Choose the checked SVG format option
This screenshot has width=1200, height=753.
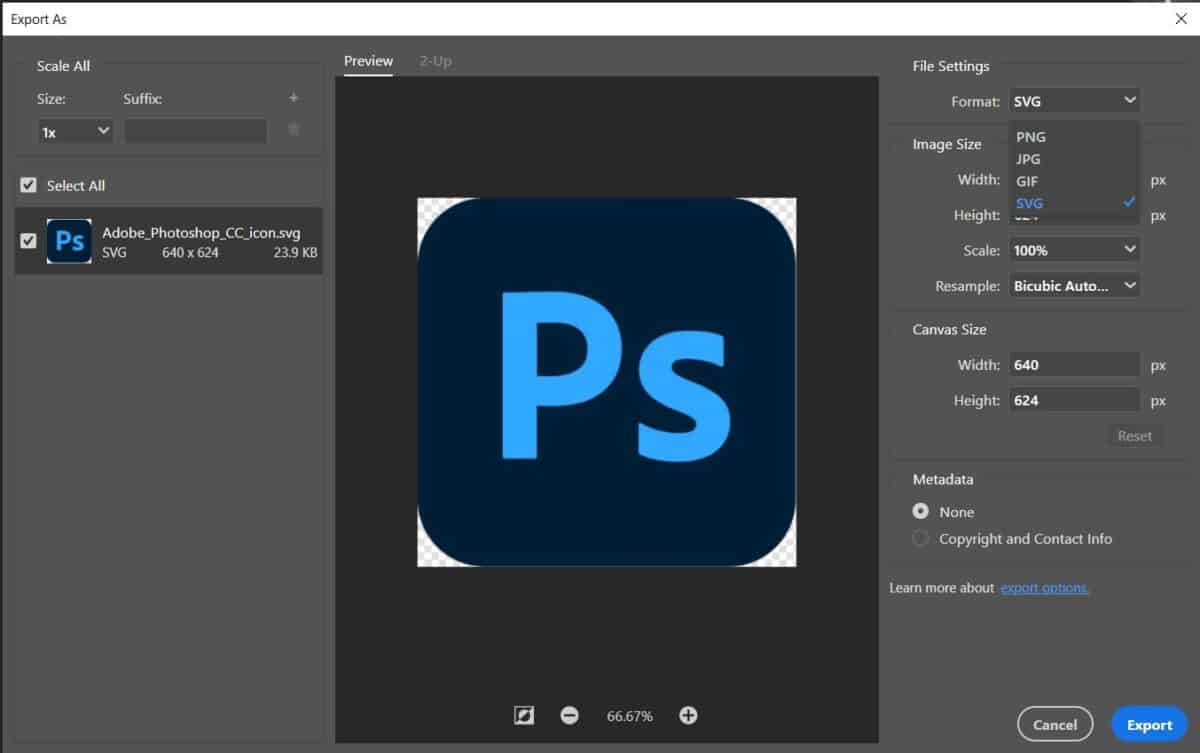tap(1074, 203)
